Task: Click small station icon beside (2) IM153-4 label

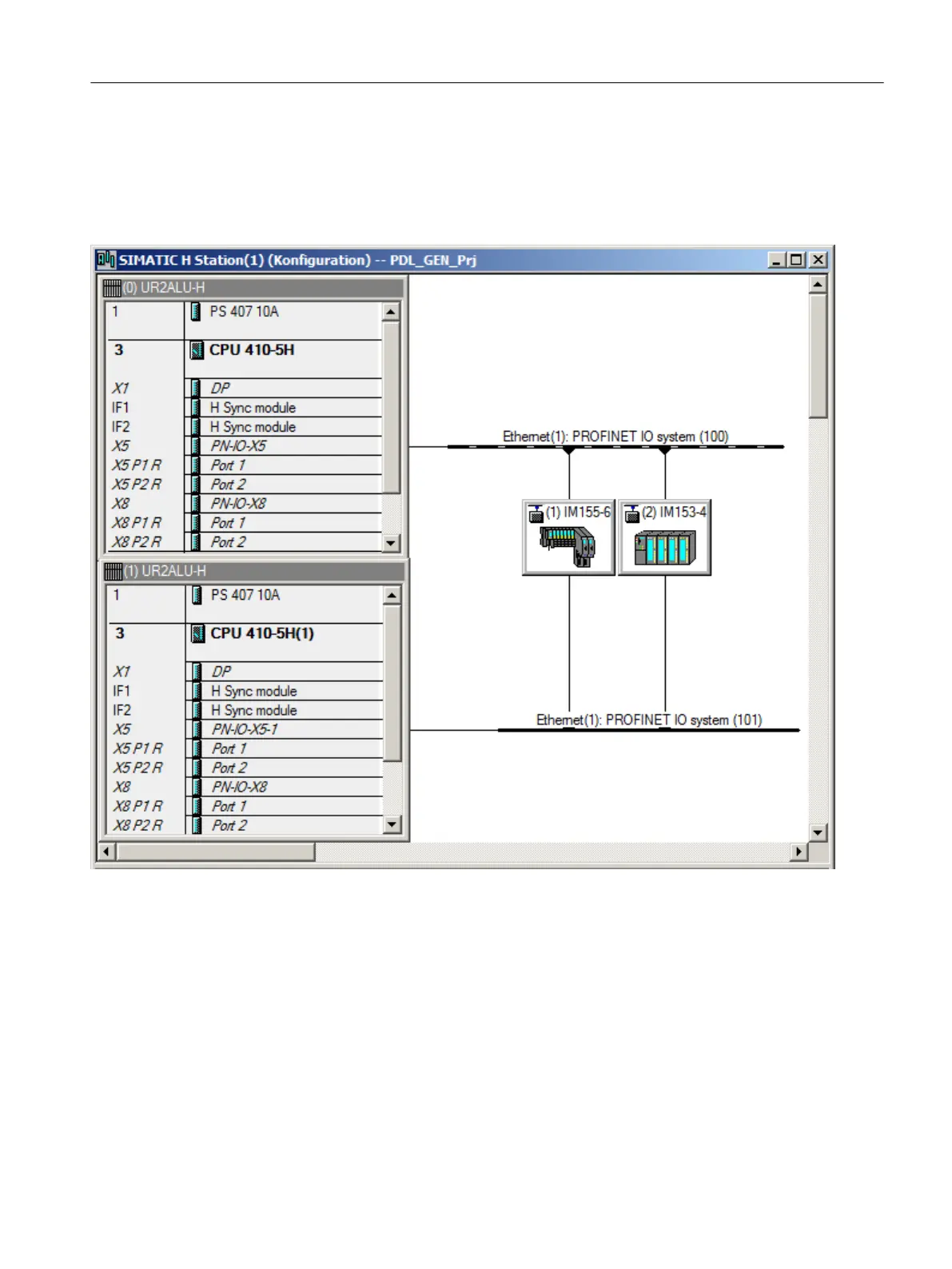Action: tap(632, 513)
